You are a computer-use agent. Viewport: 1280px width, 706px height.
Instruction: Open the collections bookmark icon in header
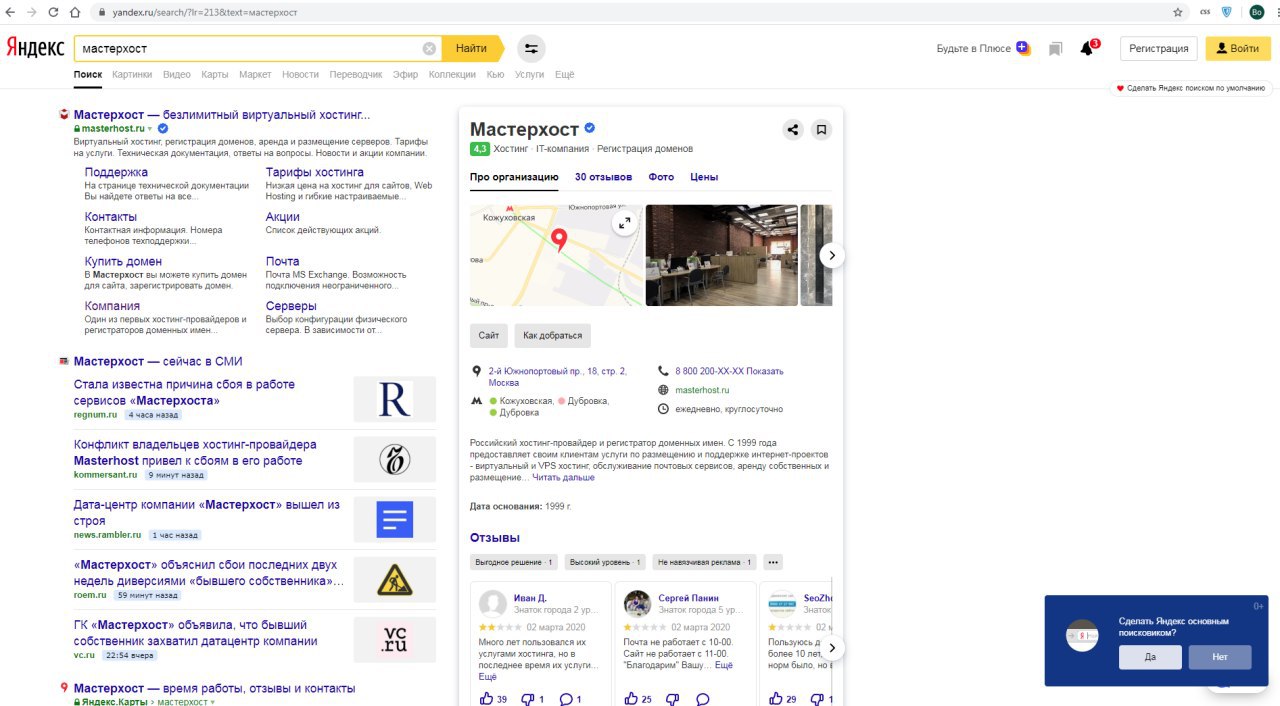[x=1055, y=48]
